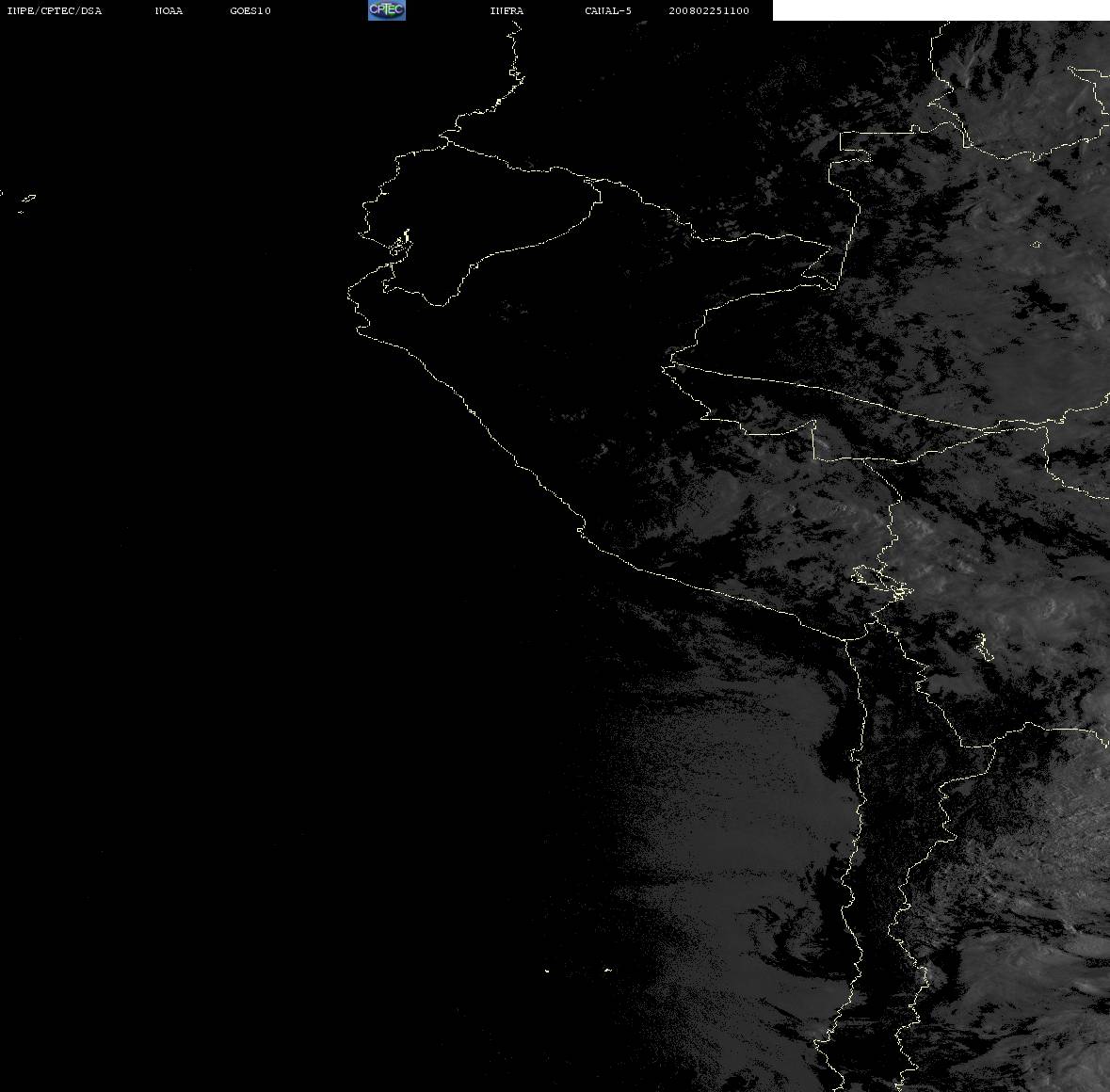Click the INPE/CPTEC/DSA header label

(x=55, y=10)
